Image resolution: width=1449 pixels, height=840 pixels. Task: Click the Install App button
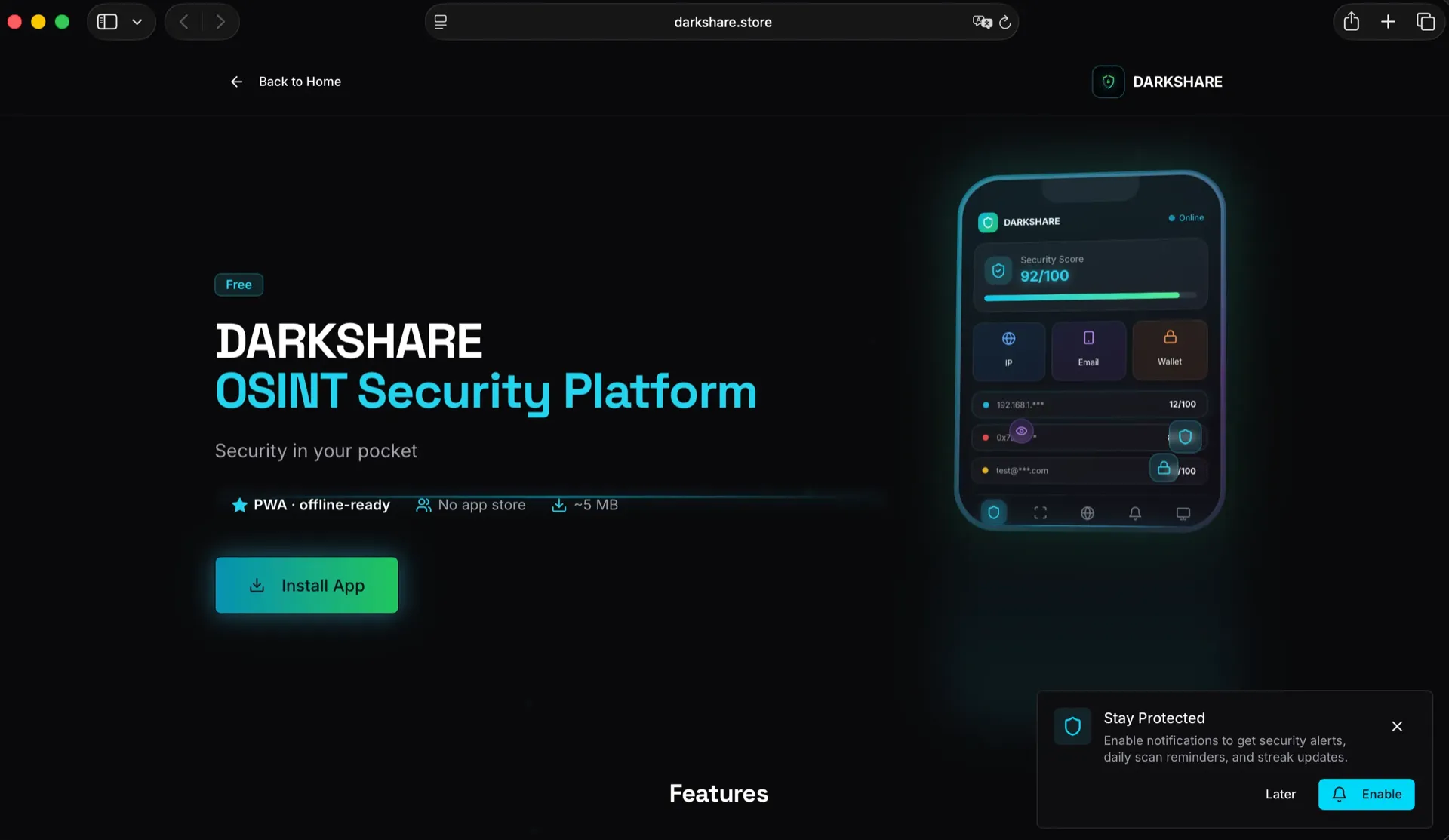pos(306,585)
